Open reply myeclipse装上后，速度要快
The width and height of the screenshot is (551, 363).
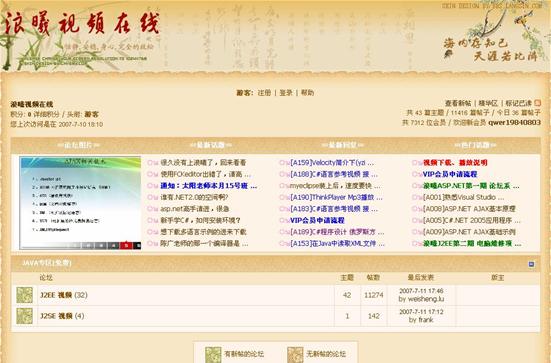(x=335, y=186)
